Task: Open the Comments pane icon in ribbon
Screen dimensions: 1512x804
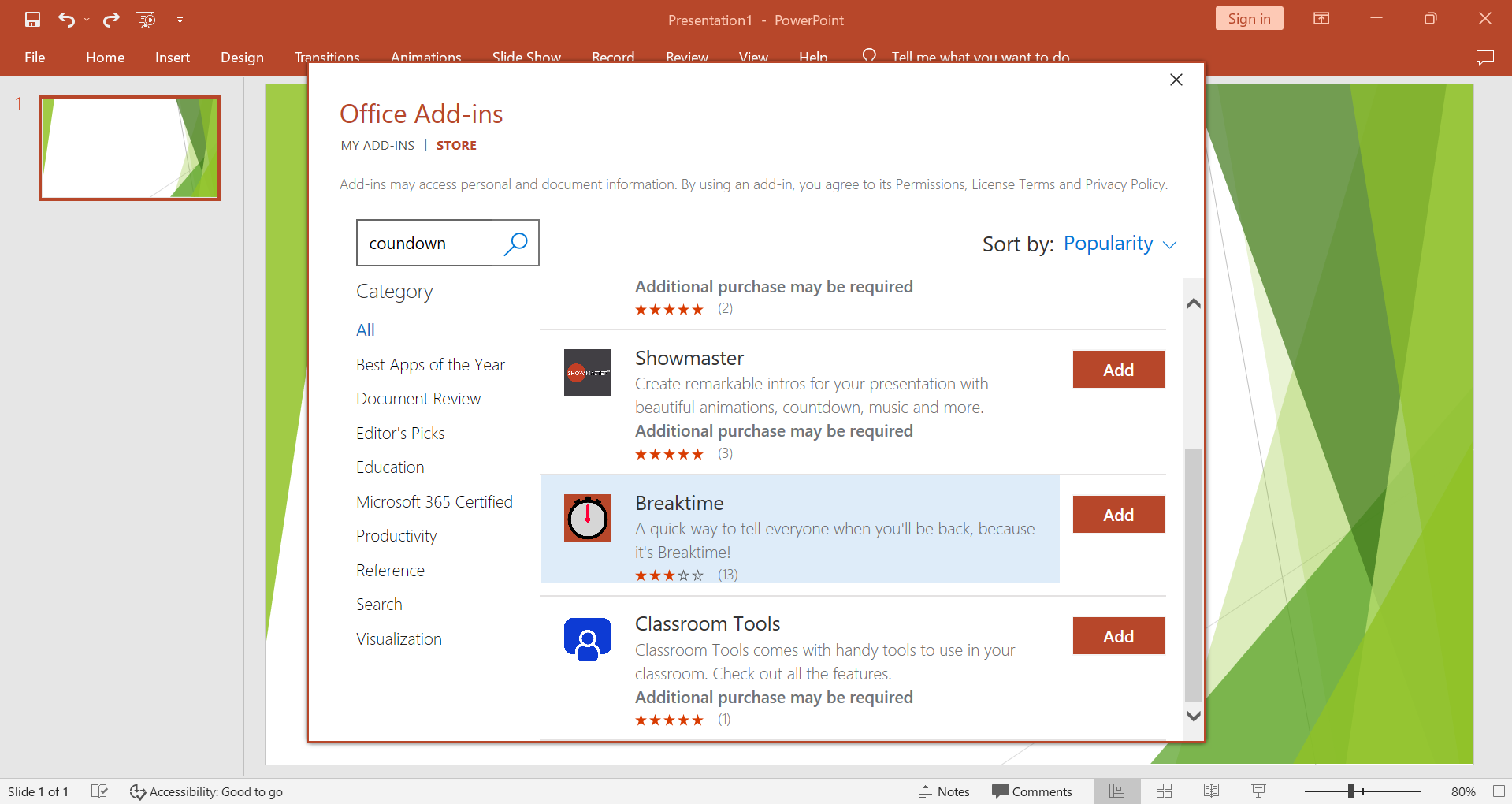Action: point(1485,57)
